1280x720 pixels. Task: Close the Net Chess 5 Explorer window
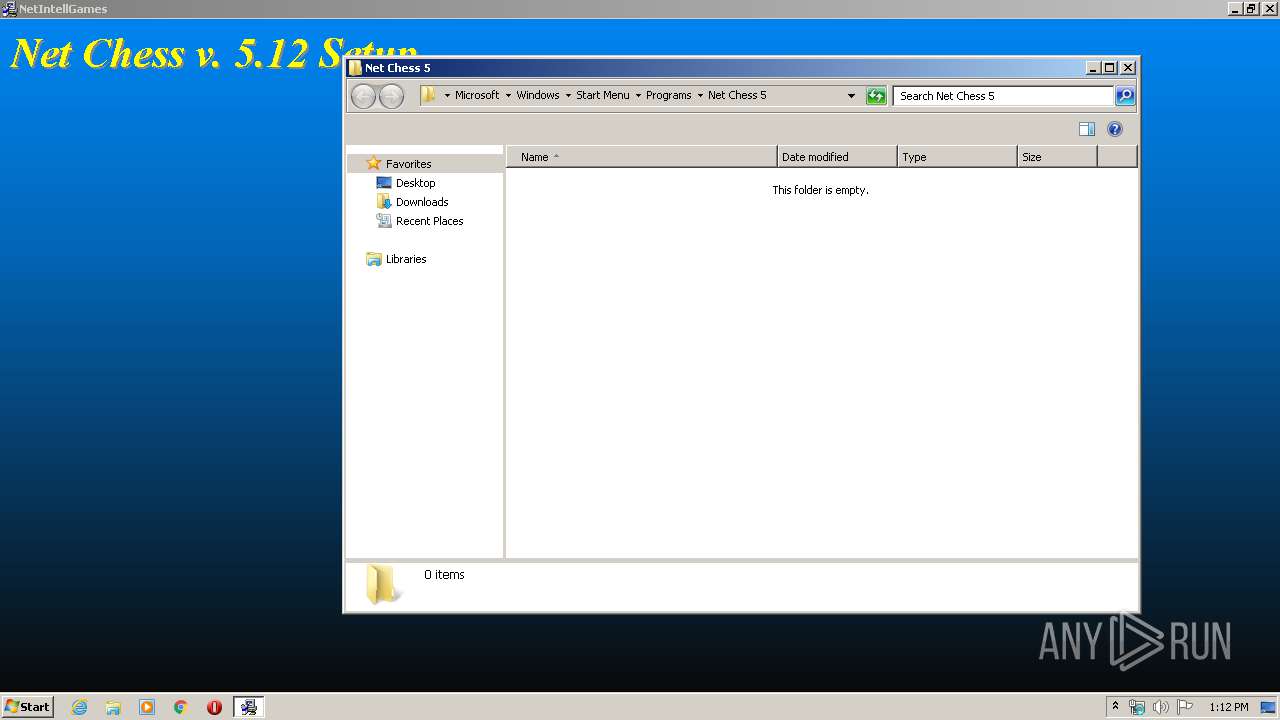click(x=1128, y=68)
